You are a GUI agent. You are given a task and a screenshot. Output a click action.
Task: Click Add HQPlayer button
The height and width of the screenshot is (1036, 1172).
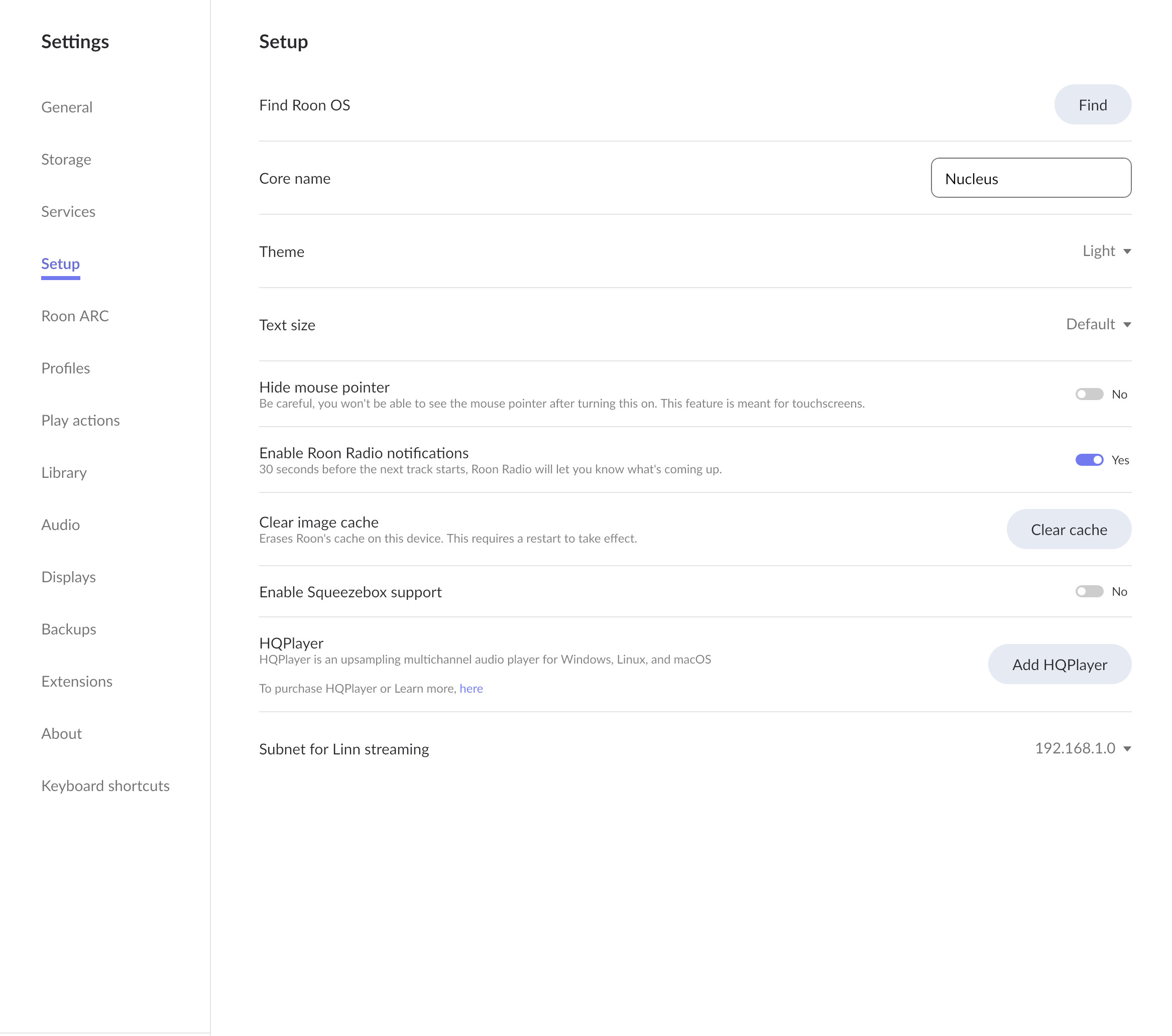pos(1059,665)
